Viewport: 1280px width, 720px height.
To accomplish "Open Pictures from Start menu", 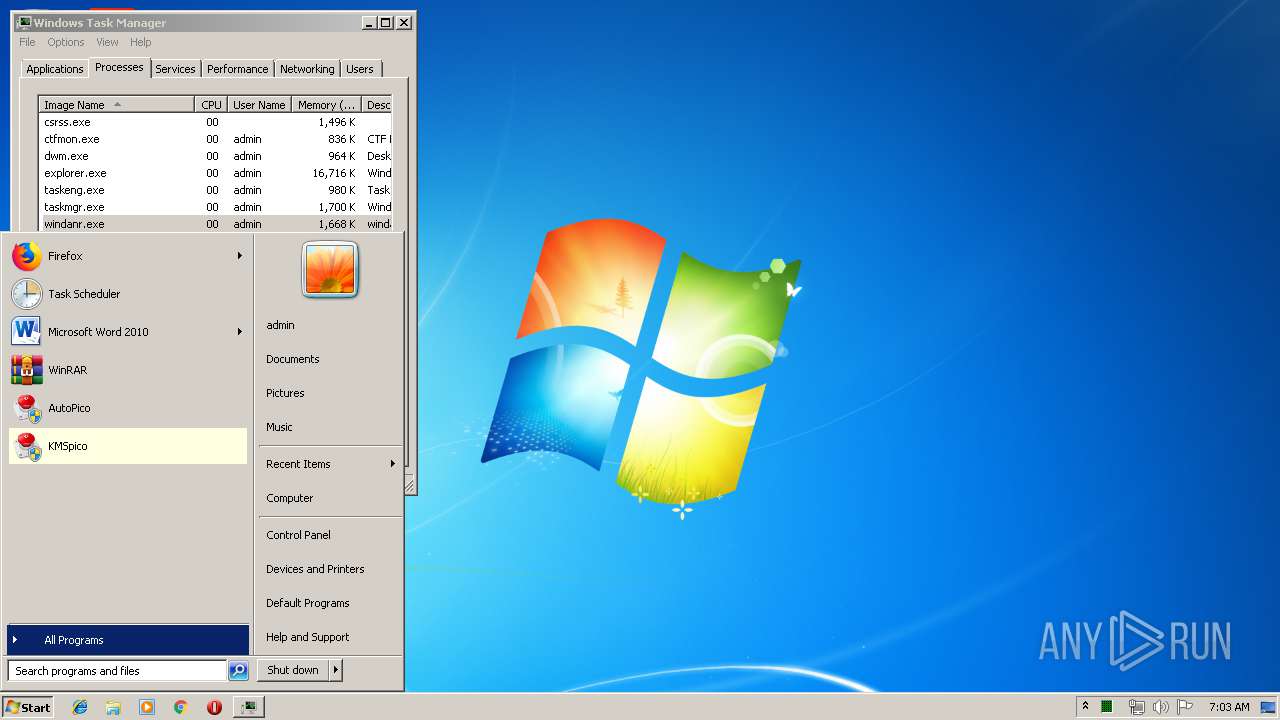I will [x=285, y=393].
